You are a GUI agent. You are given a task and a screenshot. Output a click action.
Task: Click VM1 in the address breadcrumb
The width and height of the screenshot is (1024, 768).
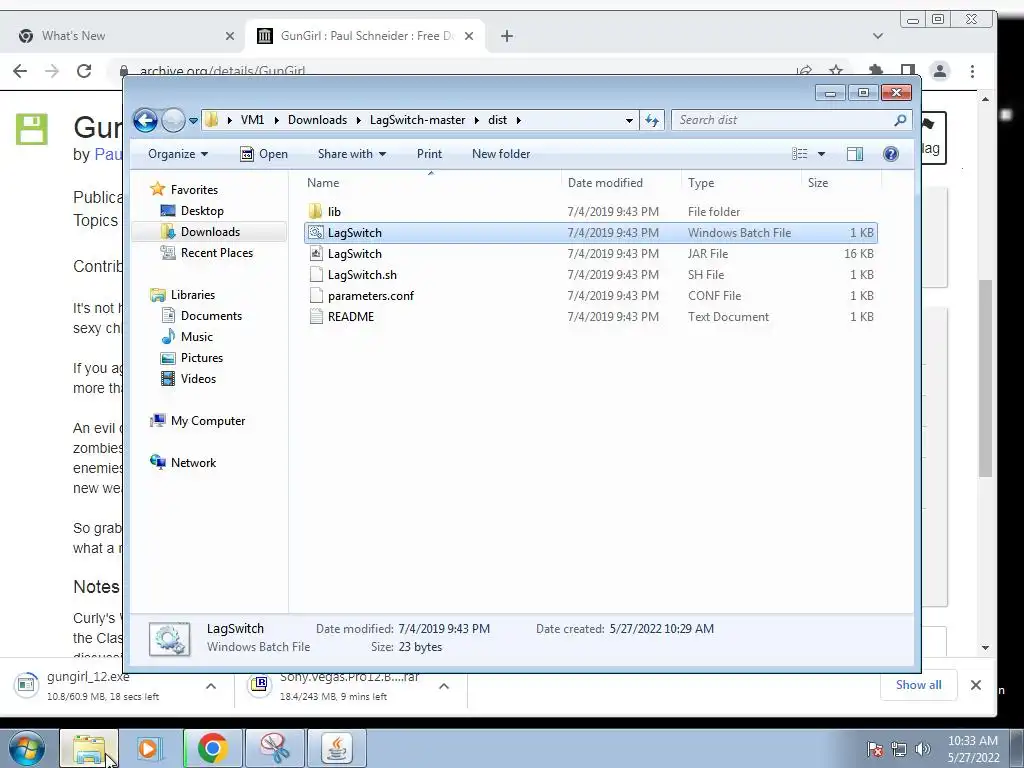point(252,120)
